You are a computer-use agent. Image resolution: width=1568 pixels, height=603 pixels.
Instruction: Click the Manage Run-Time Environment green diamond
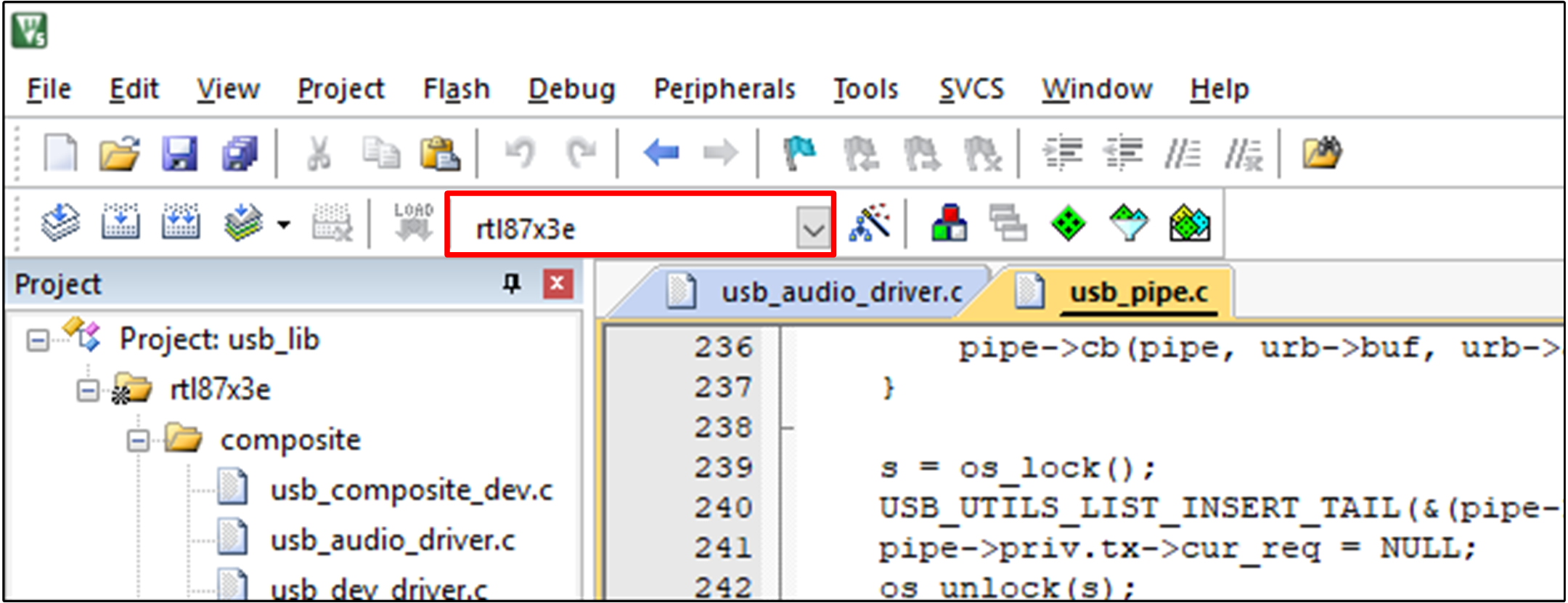coord(1069,222)
